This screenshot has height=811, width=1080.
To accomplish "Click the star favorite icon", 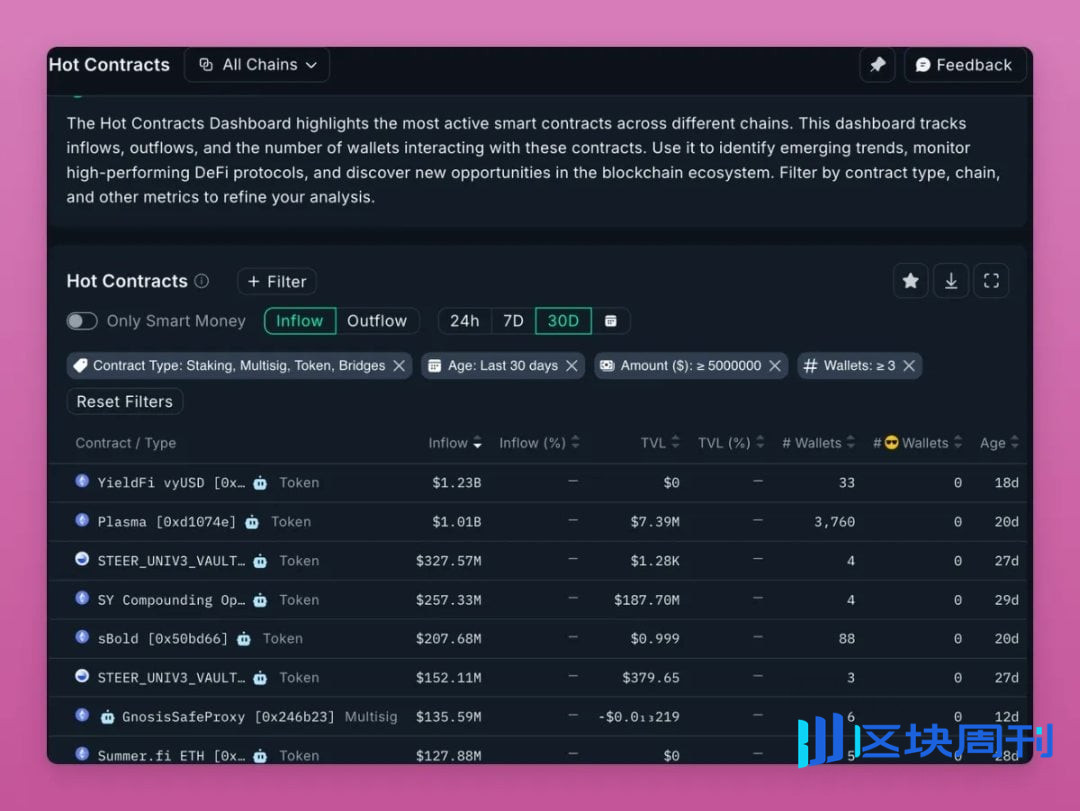I will (911, 280).
